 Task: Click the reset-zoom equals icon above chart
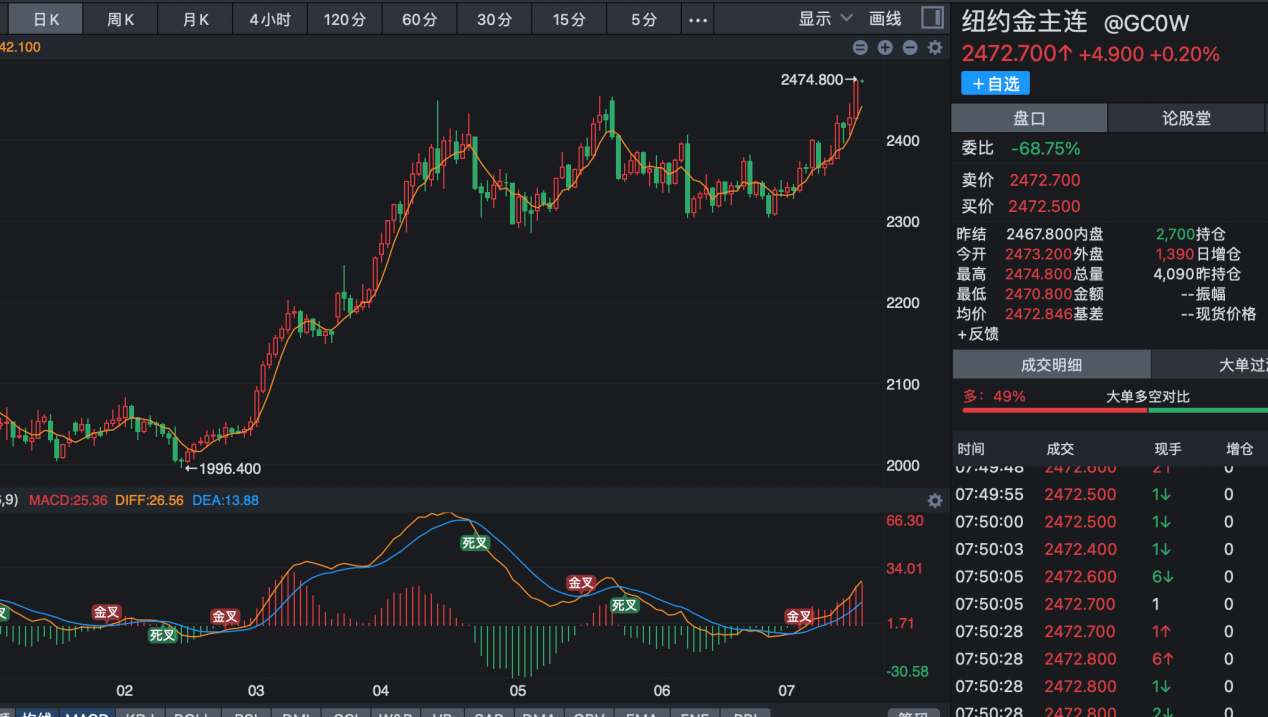860,47
